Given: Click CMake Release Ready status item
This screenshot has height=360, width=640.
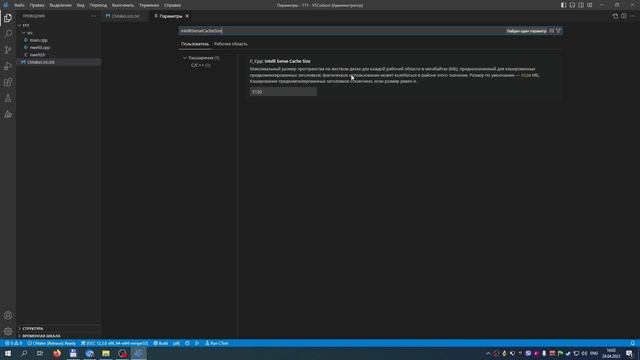Looking at the screenshot, I should [51, 343].
